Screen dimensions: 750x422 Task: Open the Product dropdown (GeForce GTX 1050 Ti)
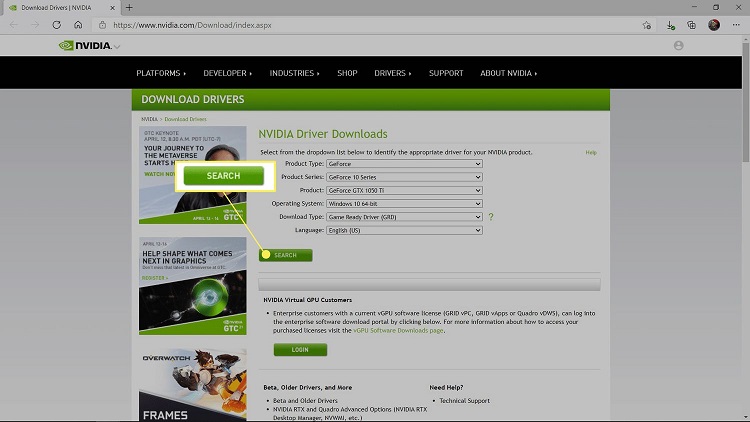(404, 190)
